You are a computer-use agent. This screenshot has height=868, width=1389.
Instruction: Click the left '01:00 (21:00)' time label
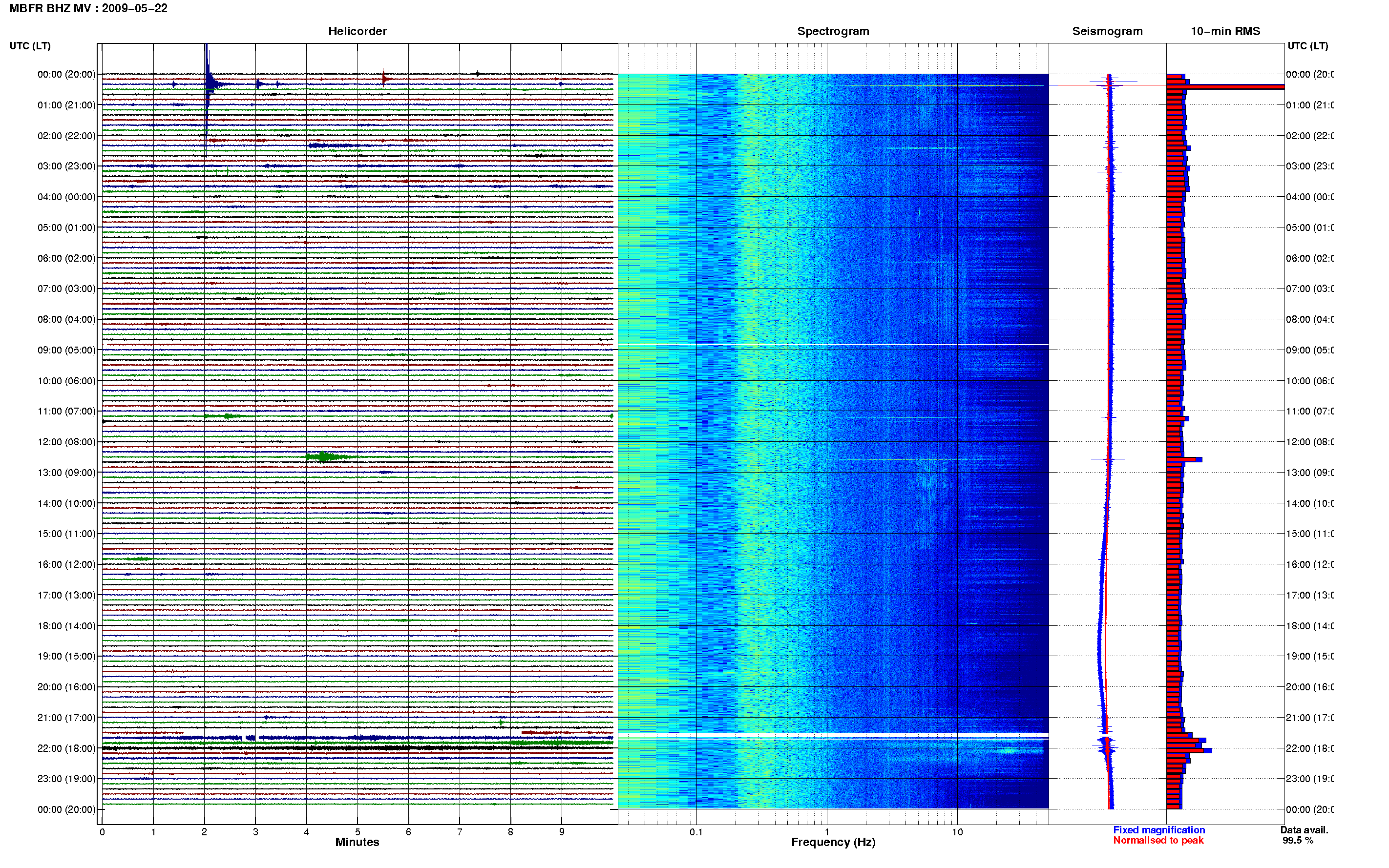click(x=66, y=105)
